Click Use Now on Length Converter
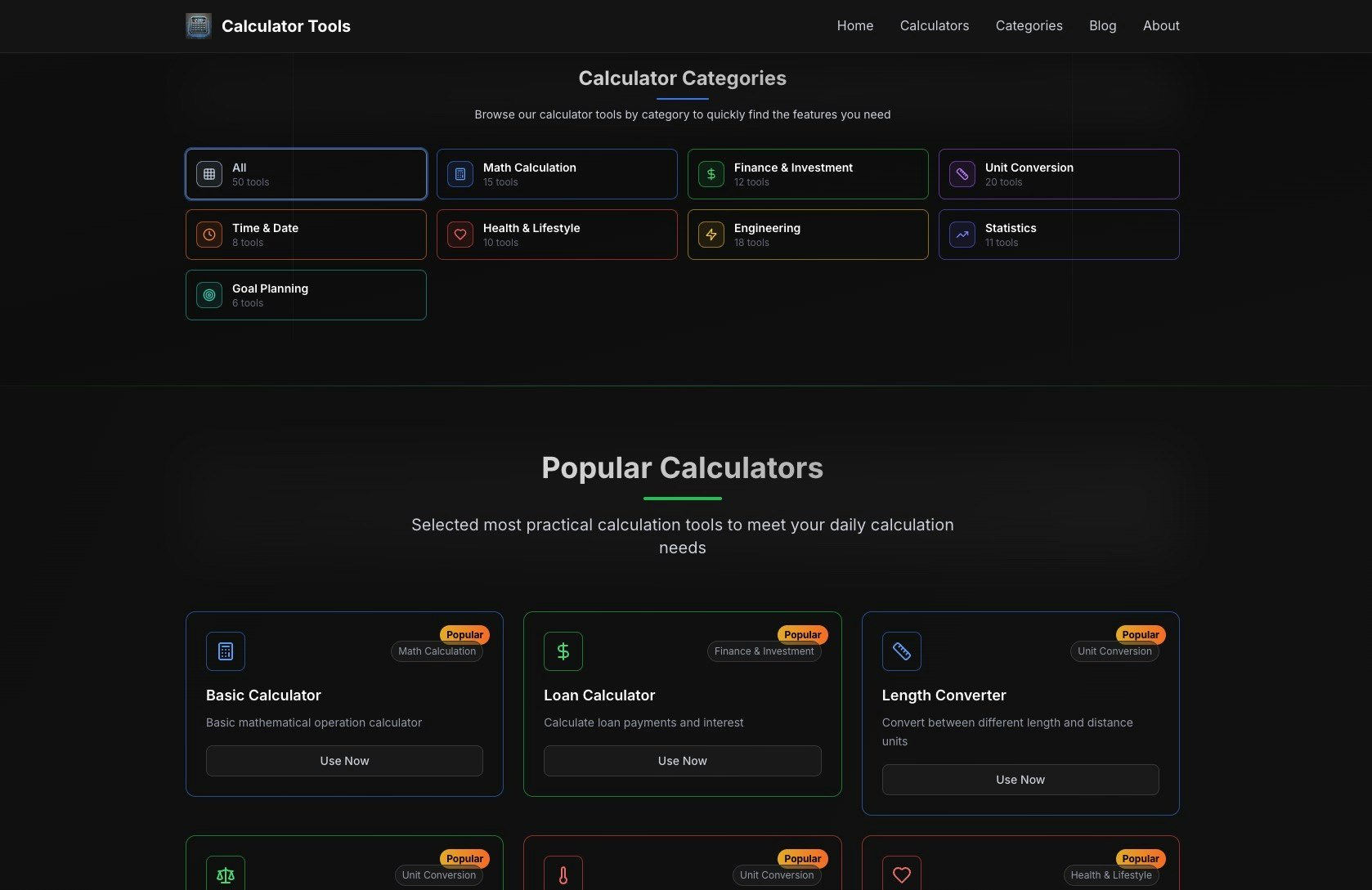 tap(1020, 780)
